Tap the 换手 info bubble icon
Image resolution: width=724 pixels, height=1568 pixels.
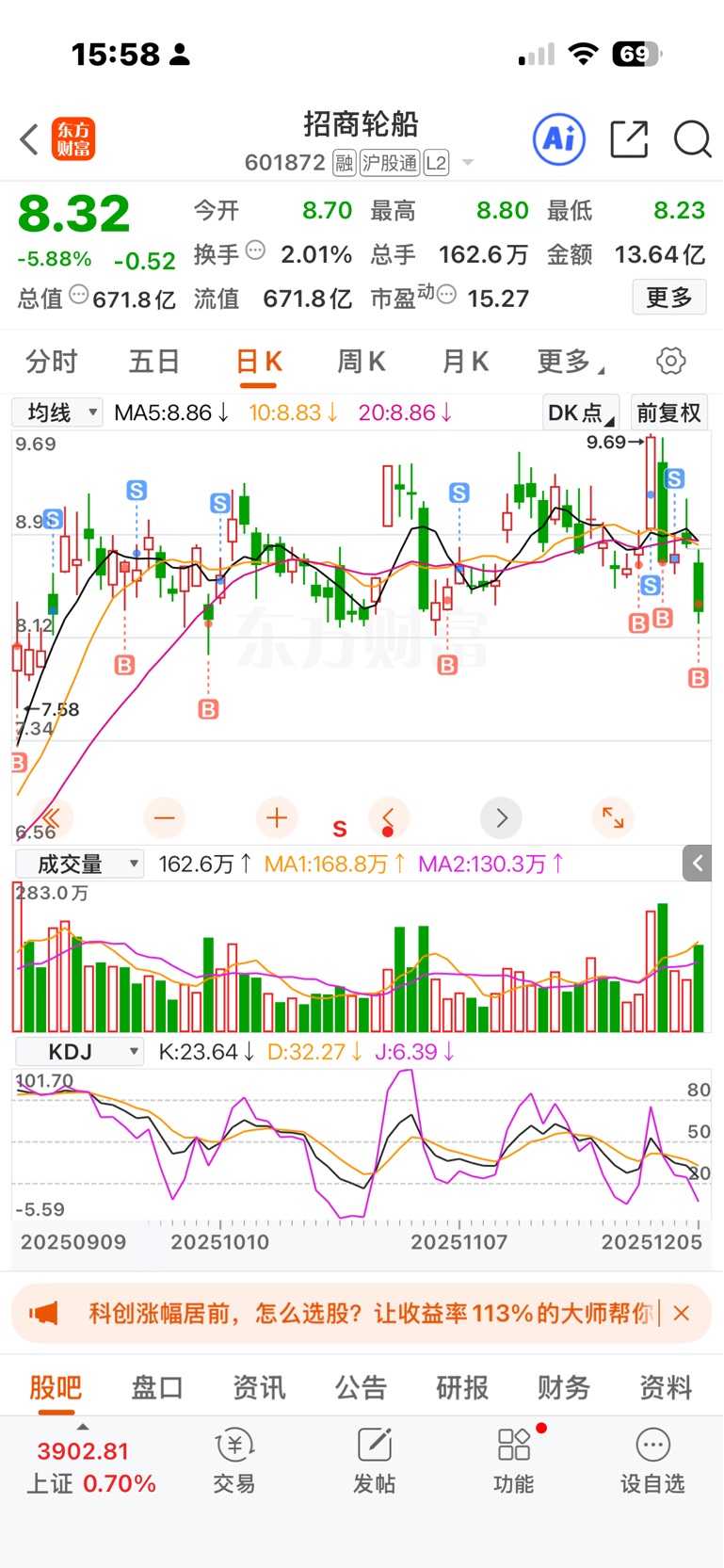pyautogui.click(x=255, y=251)
